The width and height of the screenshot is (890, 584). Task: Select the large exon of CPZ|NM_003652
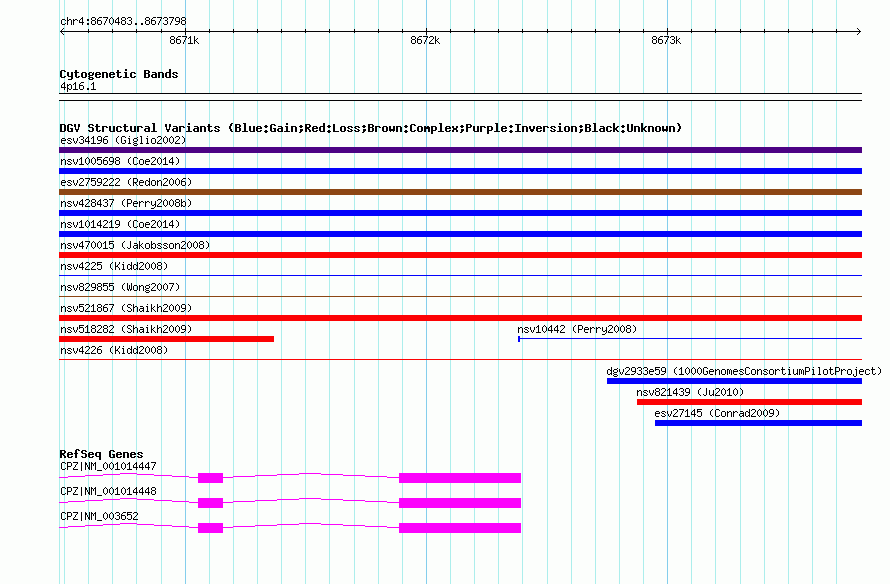(460, 528)
